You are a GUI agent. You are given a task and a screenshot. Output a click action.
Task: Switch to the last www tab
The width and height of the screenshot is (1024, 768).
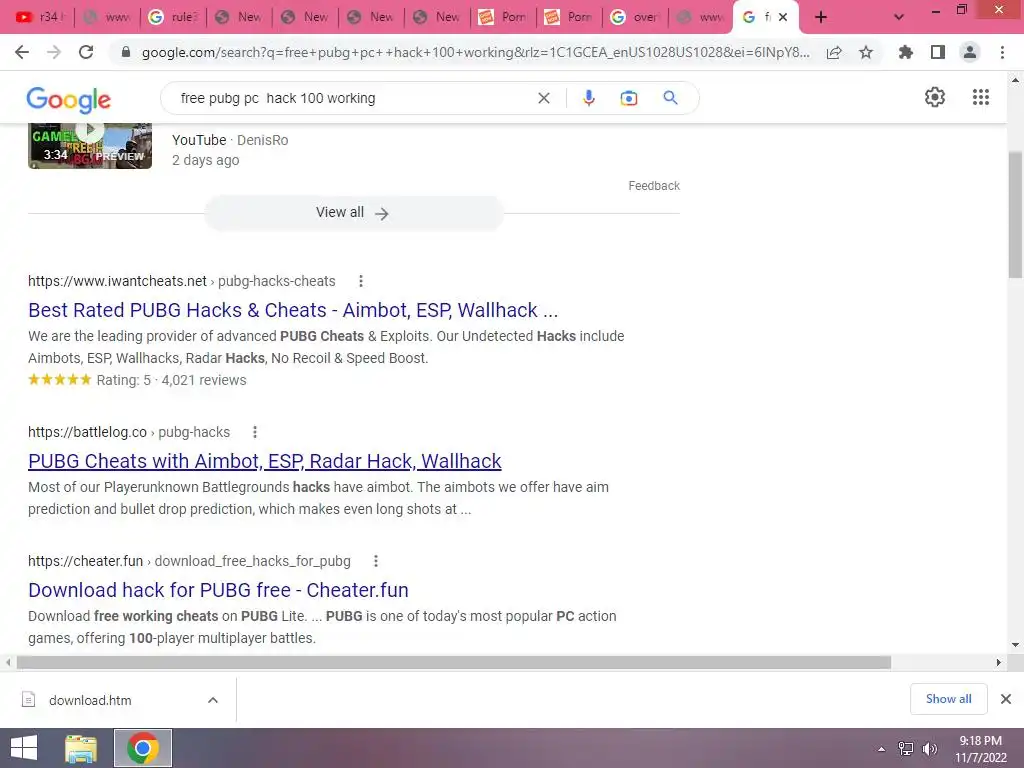tap(701, 17)
